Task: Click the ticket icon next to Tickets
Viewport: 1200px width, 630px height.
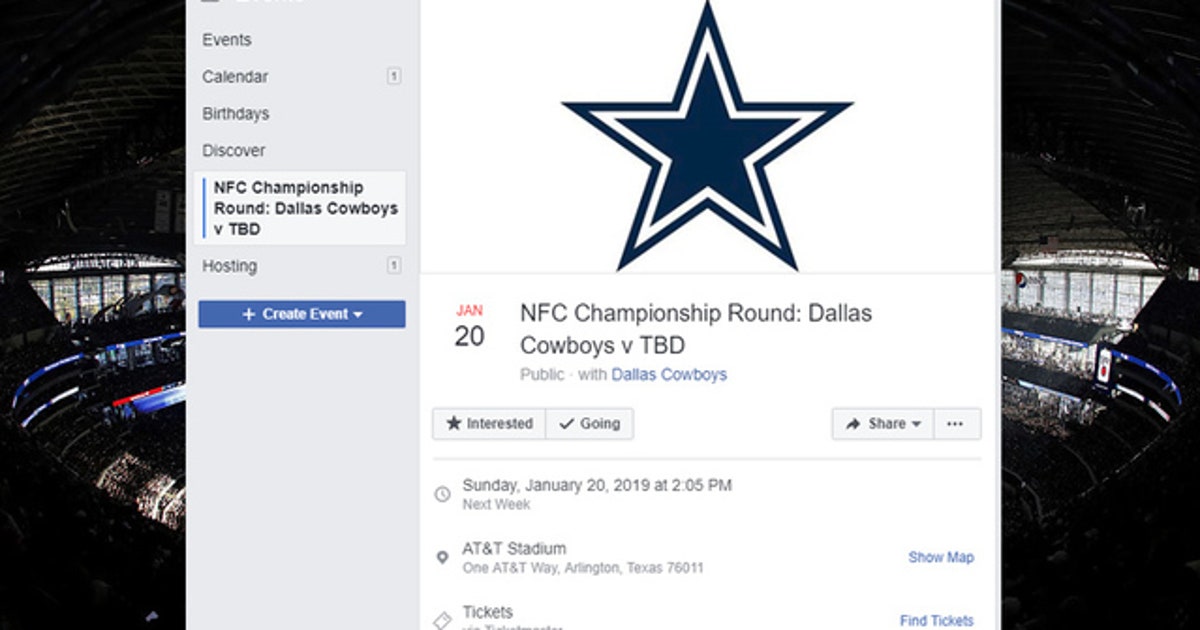Action: coord(442,621)
